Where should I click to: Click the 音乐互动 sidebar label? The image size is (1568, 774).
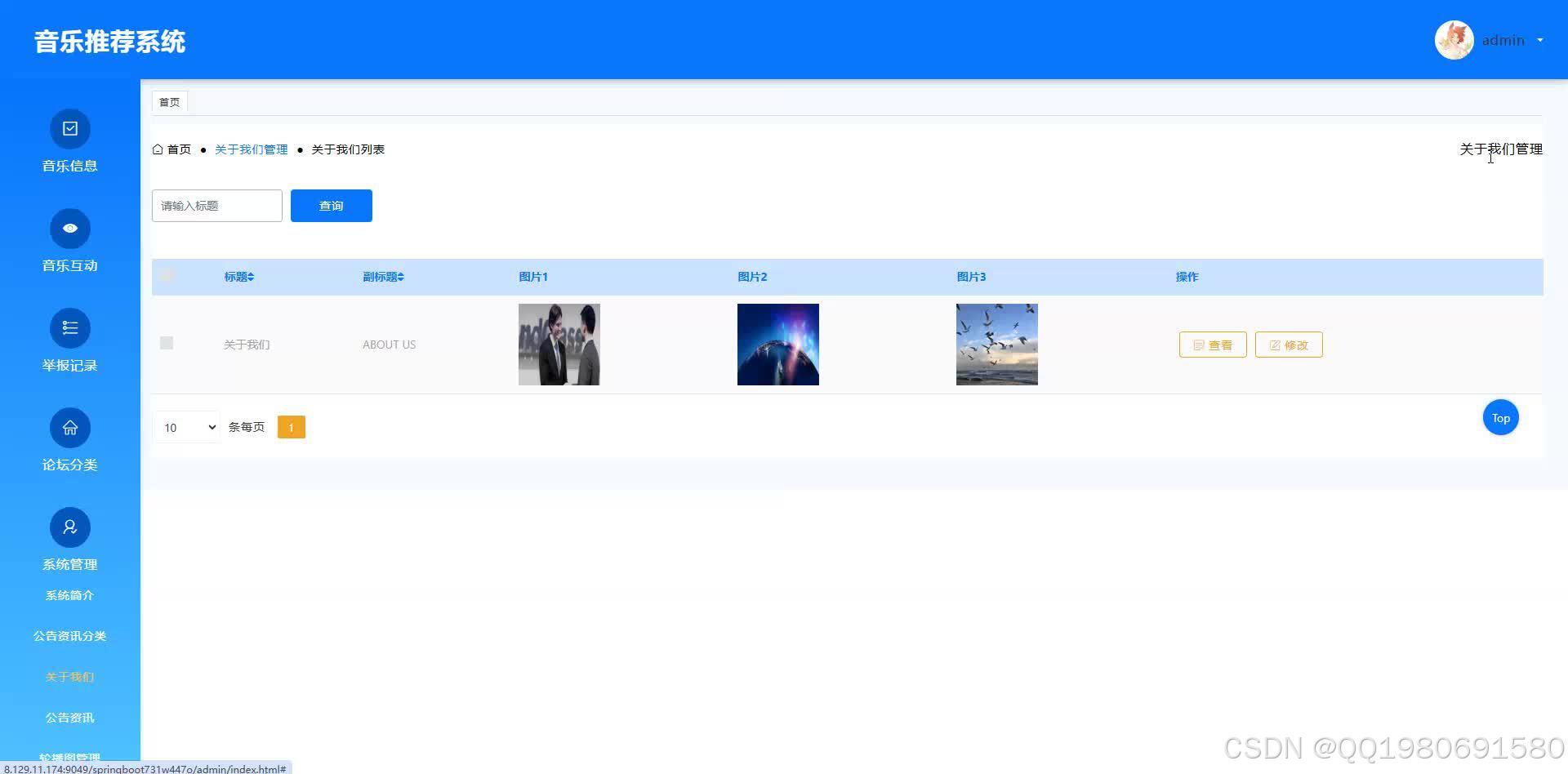tap(70, 265)
